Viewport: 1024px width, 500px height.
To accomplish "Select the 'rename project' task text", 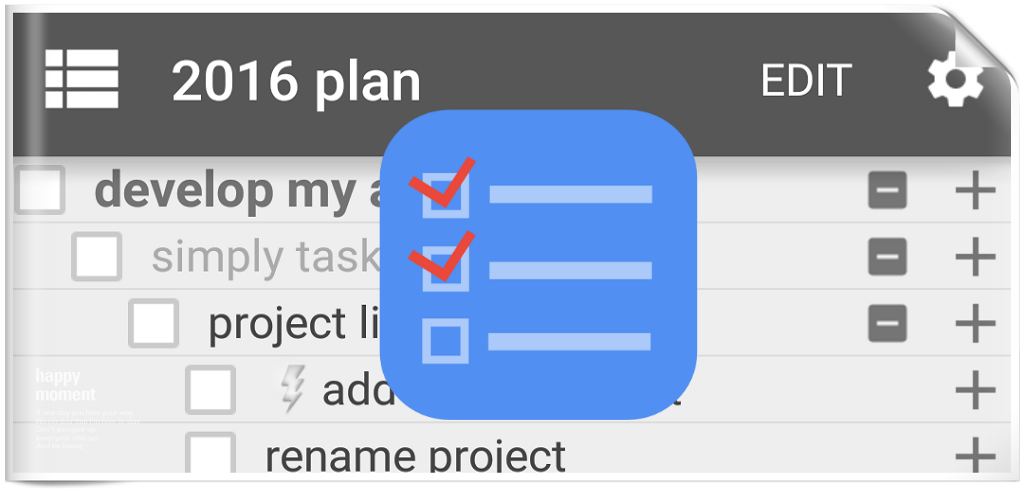I will (415, 455).
